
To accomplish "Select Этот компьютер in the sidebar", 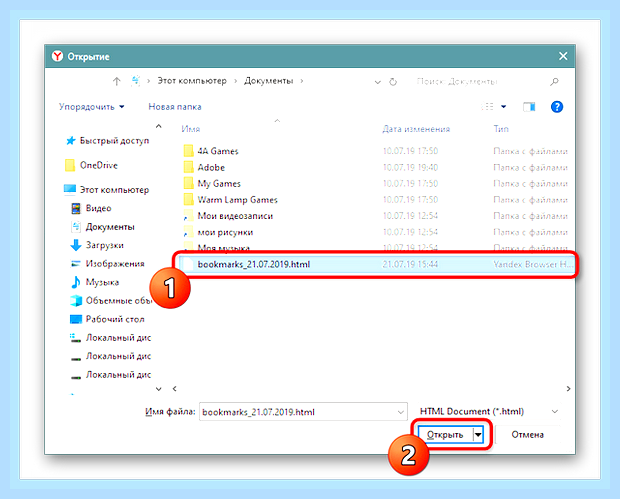I will (x=114, y=190).
